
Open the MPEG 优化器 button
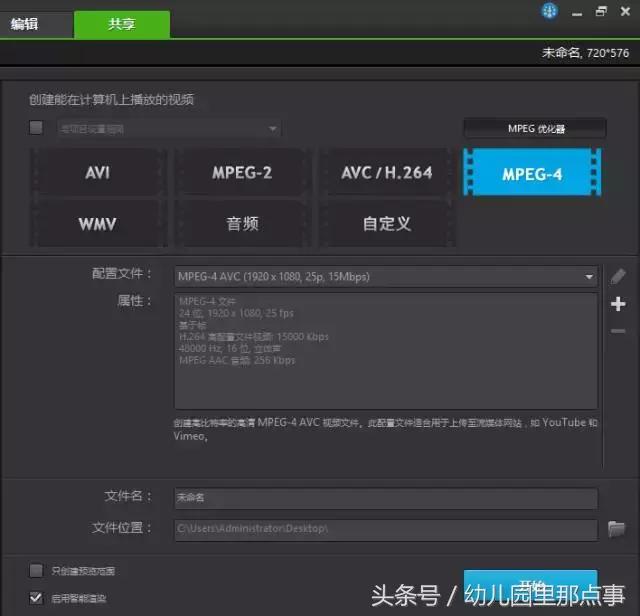click(535, 129)
